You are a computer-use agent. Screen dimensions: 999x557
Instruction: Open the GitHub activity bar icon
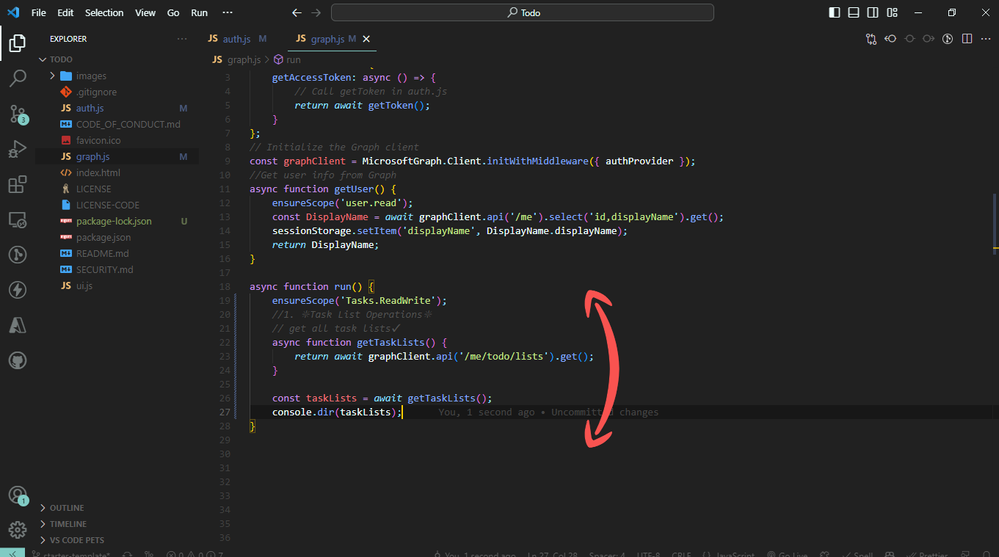[17, 361]
